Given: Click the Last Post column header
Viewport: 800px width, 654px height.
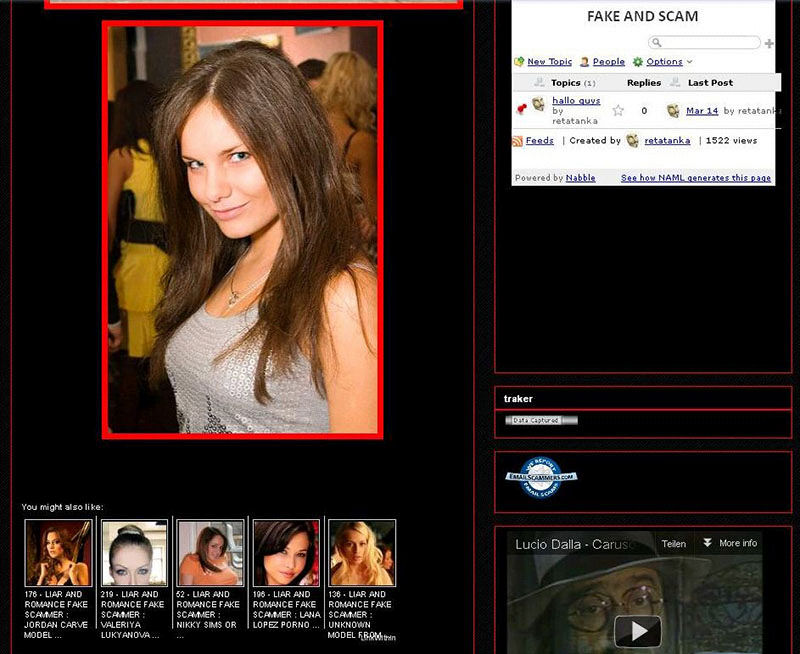Looking at the screenshot, I should 710,83.
